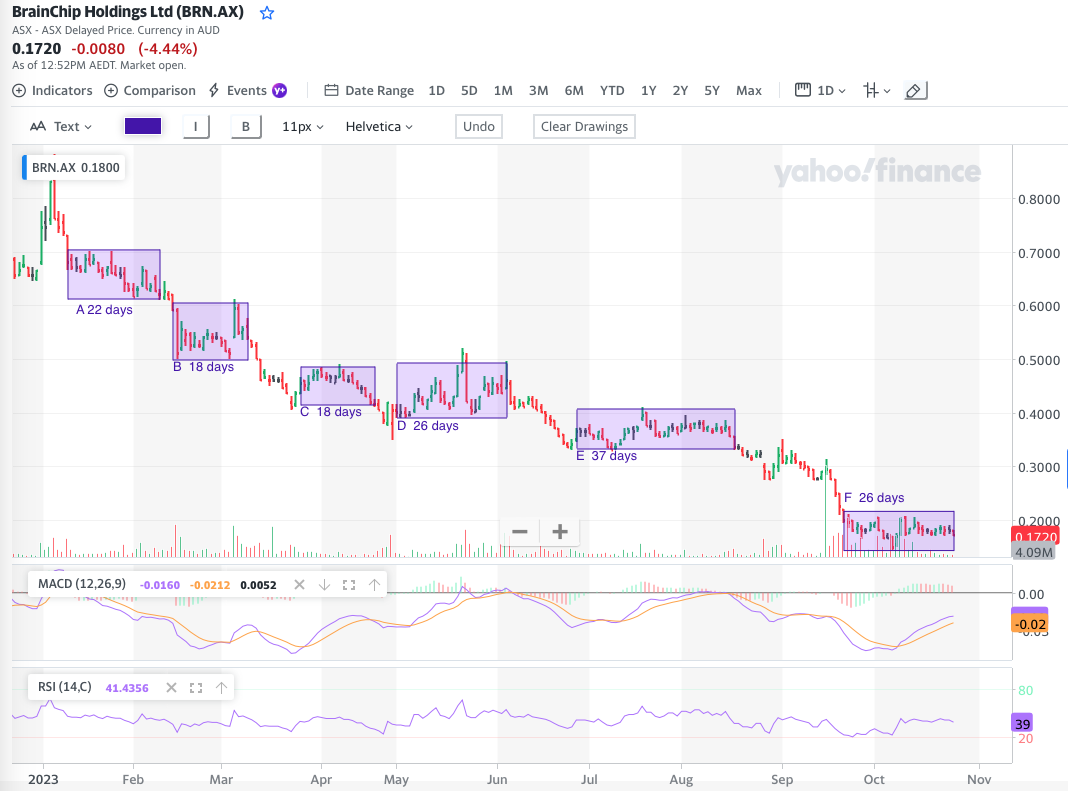Select the 1M date range
The height and width of the screenshot is (791, 1068).
coord(503,91)
